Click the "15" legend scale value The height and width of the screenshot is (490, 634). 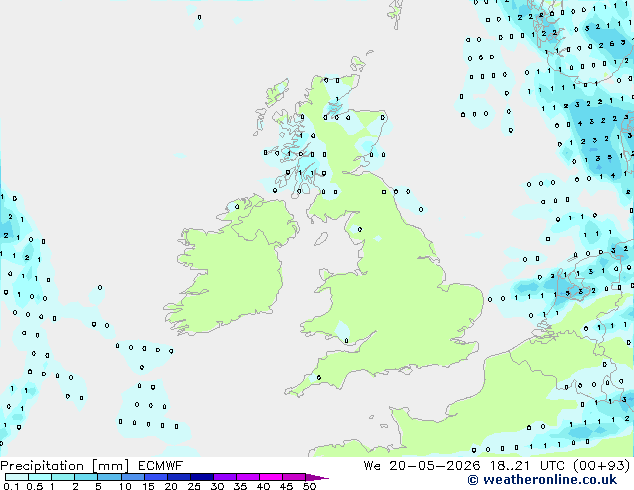click(148, 486)
